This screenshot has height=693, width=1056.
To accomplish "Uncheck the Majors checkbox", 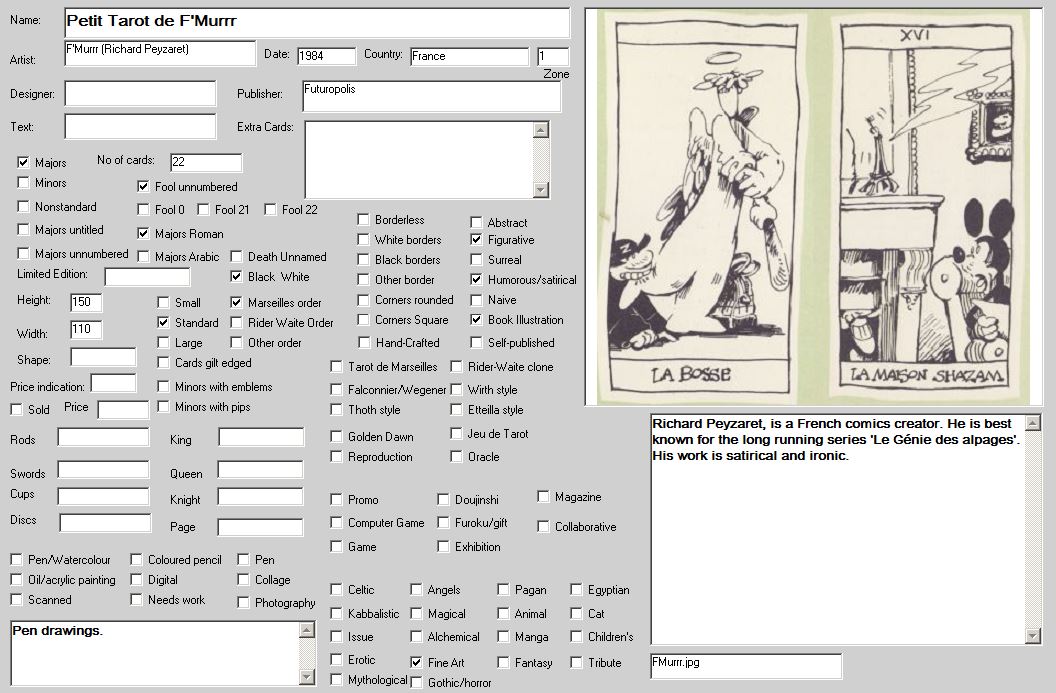I will [24, 162].
